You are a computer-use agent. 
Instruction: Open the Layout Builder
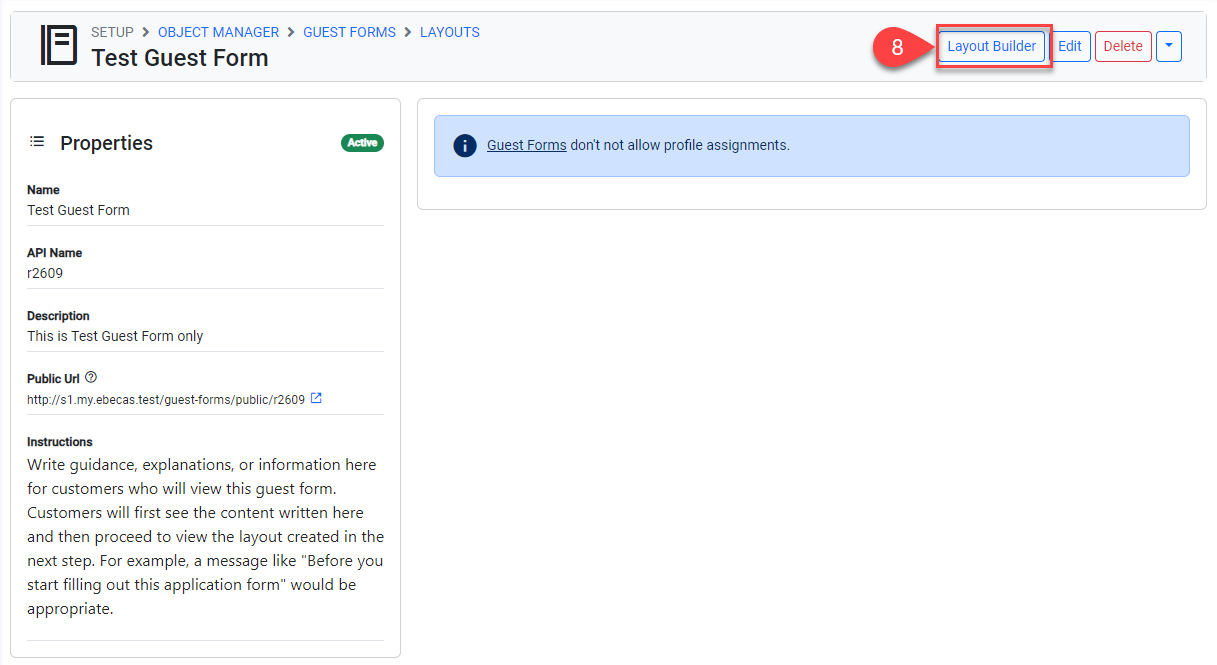click(991, 46)
